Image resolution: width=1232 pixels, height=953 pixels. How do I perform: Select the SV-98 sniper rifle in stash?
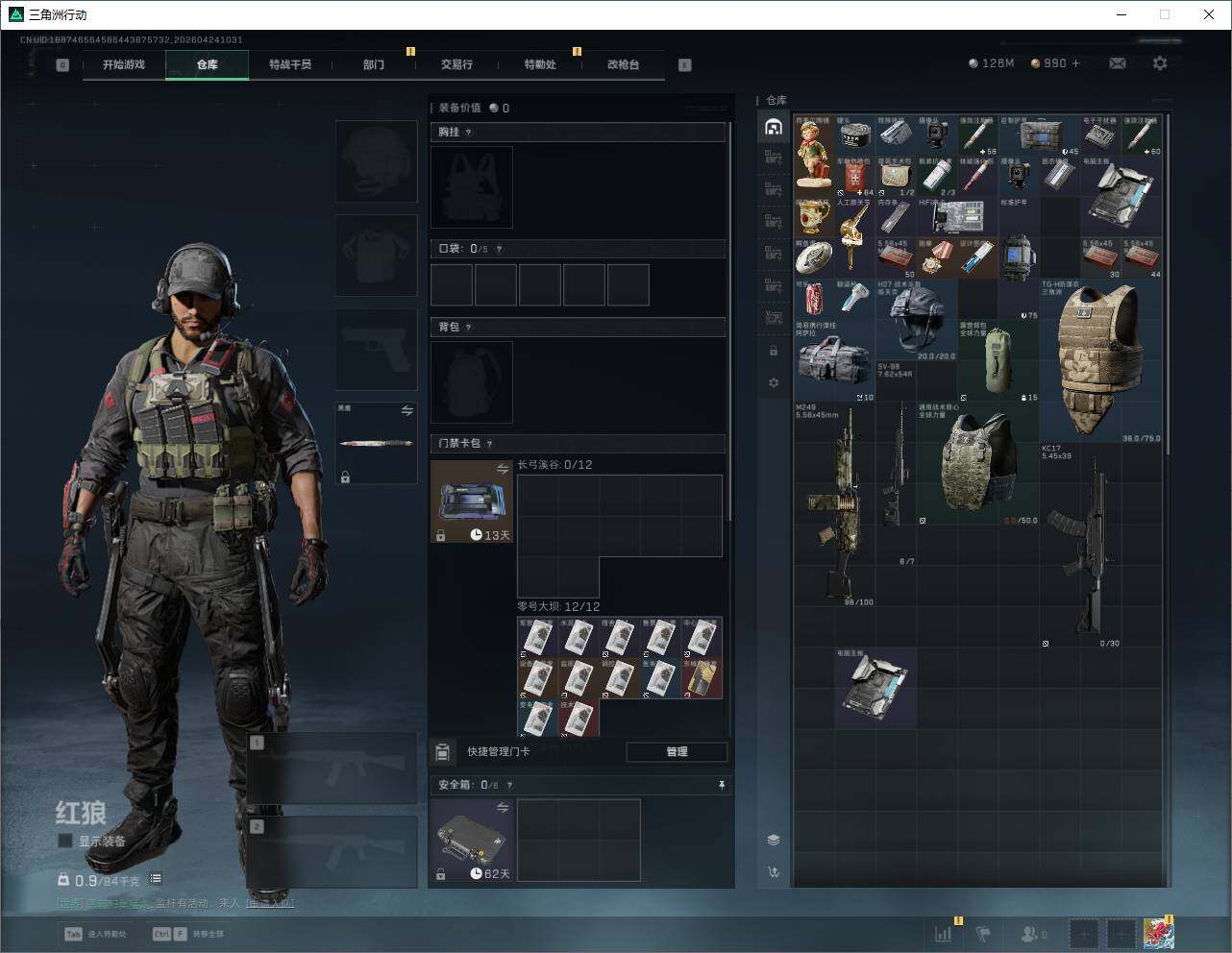(x=896, y=463)
